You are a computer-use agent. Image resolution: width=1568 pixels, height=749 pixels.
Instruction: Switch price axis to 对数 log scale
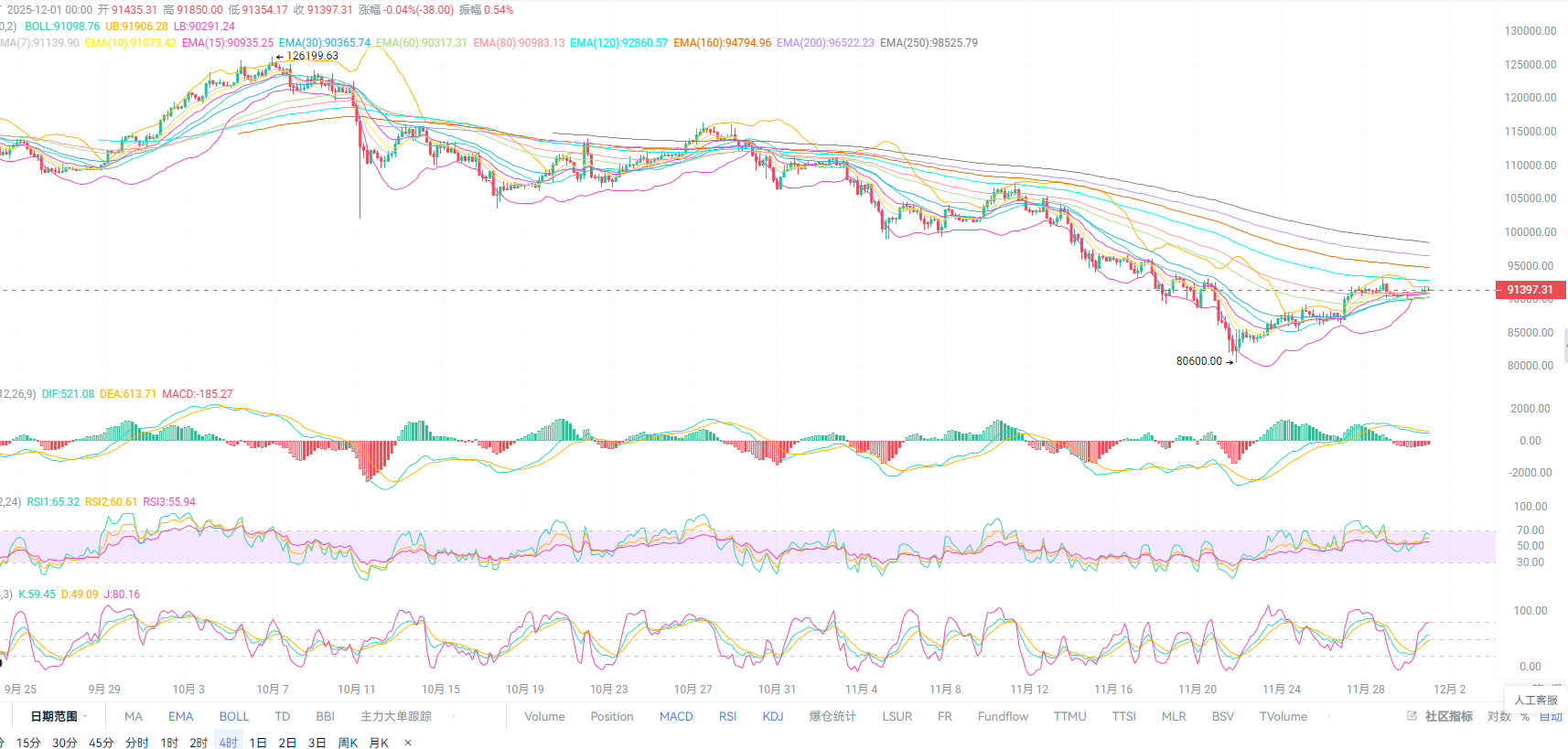coord(1498,716)
